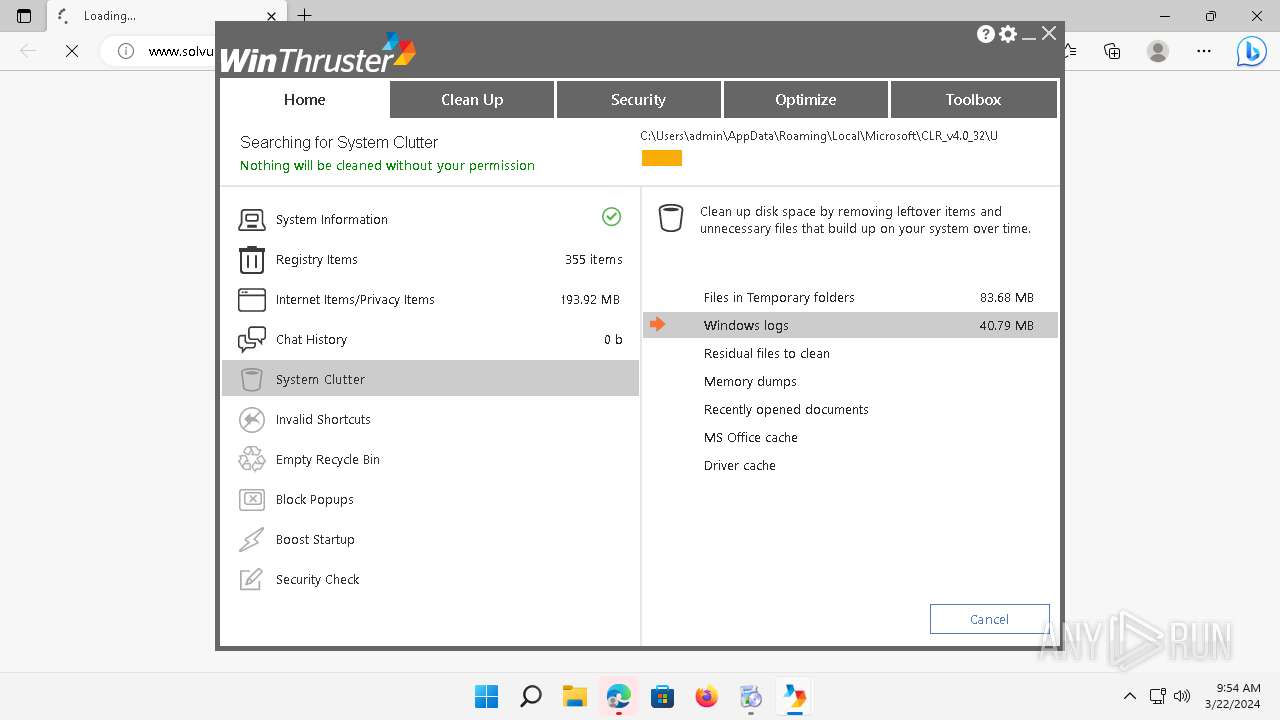Select Recently opened documents entry
The height and width of the screenshot is (720, 1280).
coord(850,409)
